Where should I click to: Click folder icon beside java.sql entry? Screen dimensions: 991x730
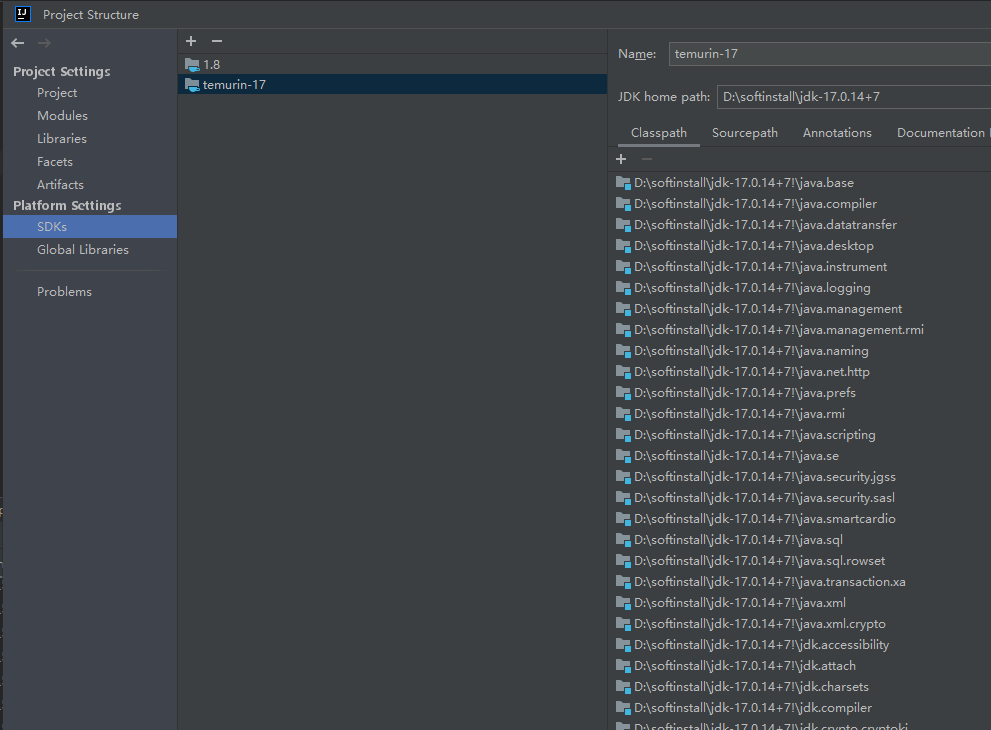click(623, 540)
